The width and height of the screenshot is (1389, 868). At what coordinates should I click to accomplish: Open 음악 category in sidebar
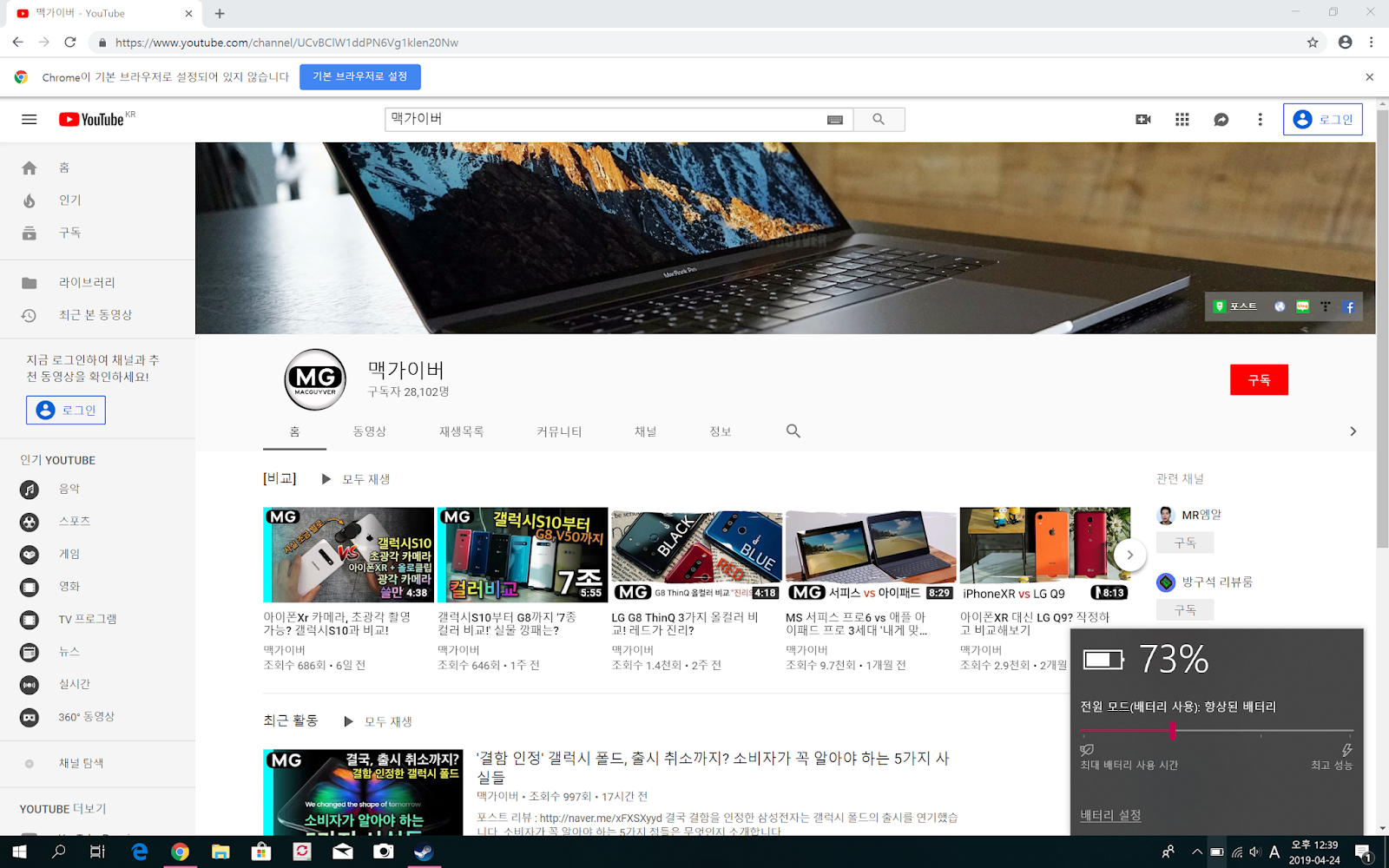(x=97, y=489)
